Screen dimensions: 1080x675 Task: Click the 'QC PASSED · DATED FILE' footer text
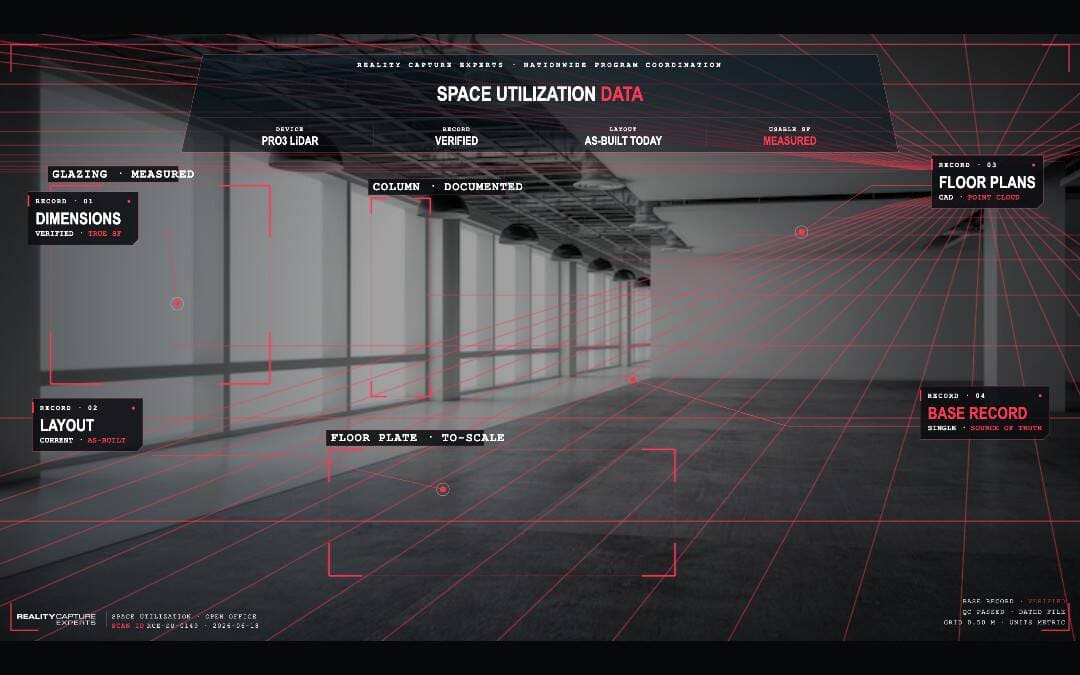(x=1014, y=612)
